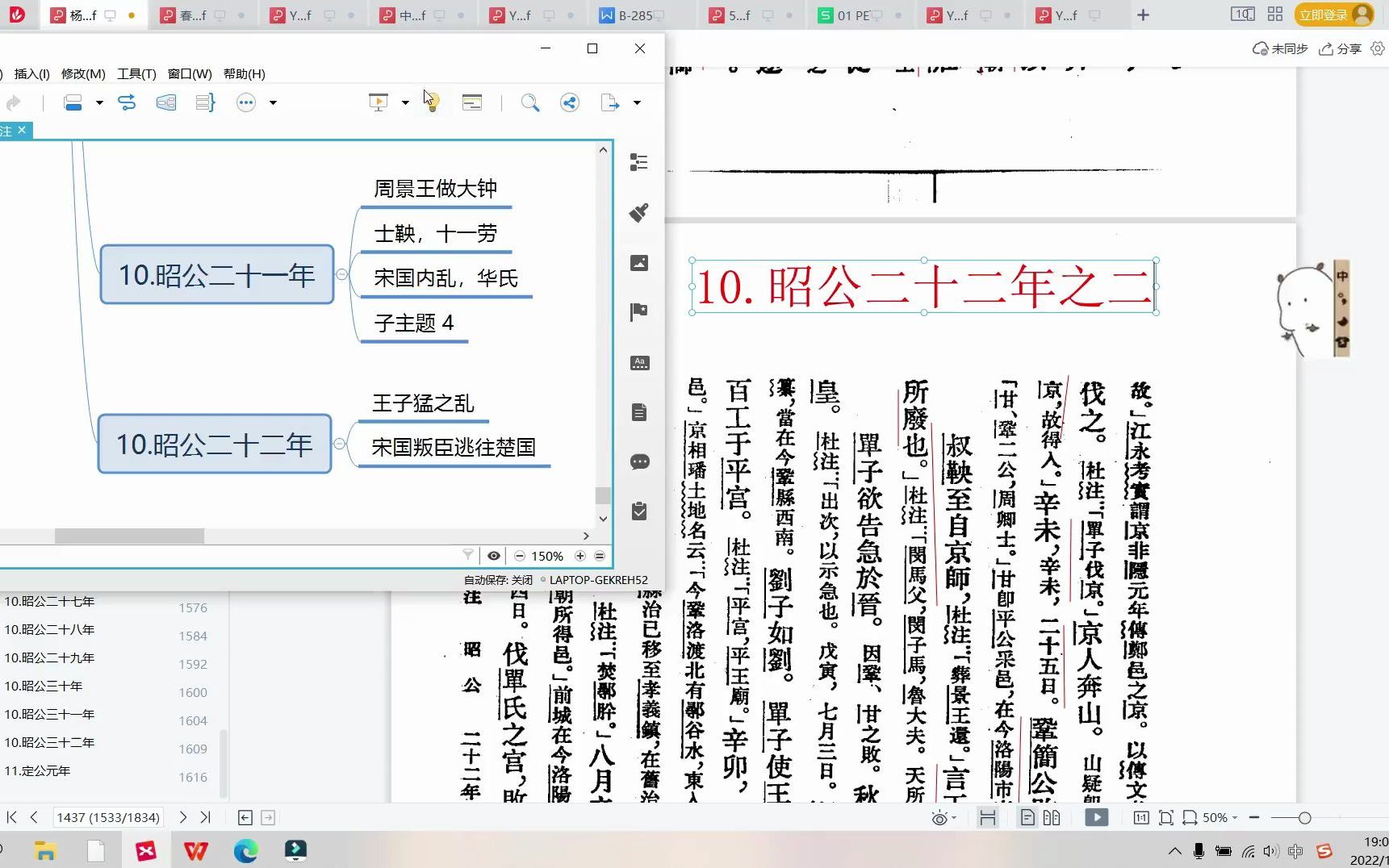Select the 10.昭公二十二年 mind map topic
Viewport: 1389px width, 868px height.
(x=214, y=444)
